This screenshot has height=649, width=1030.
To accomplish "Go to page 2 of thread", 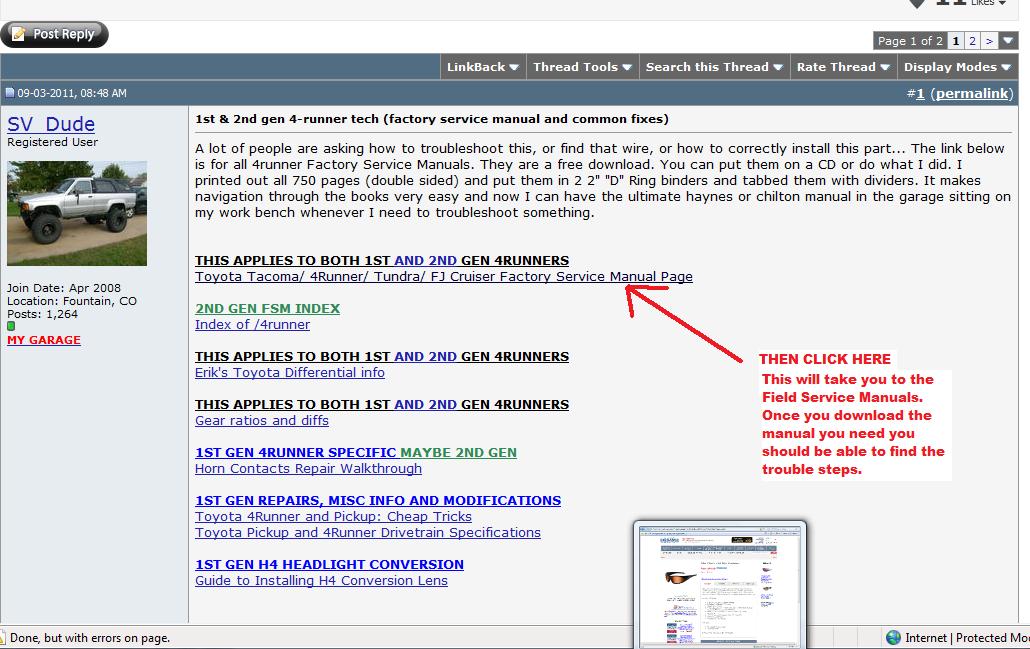I will click(972, 41).
